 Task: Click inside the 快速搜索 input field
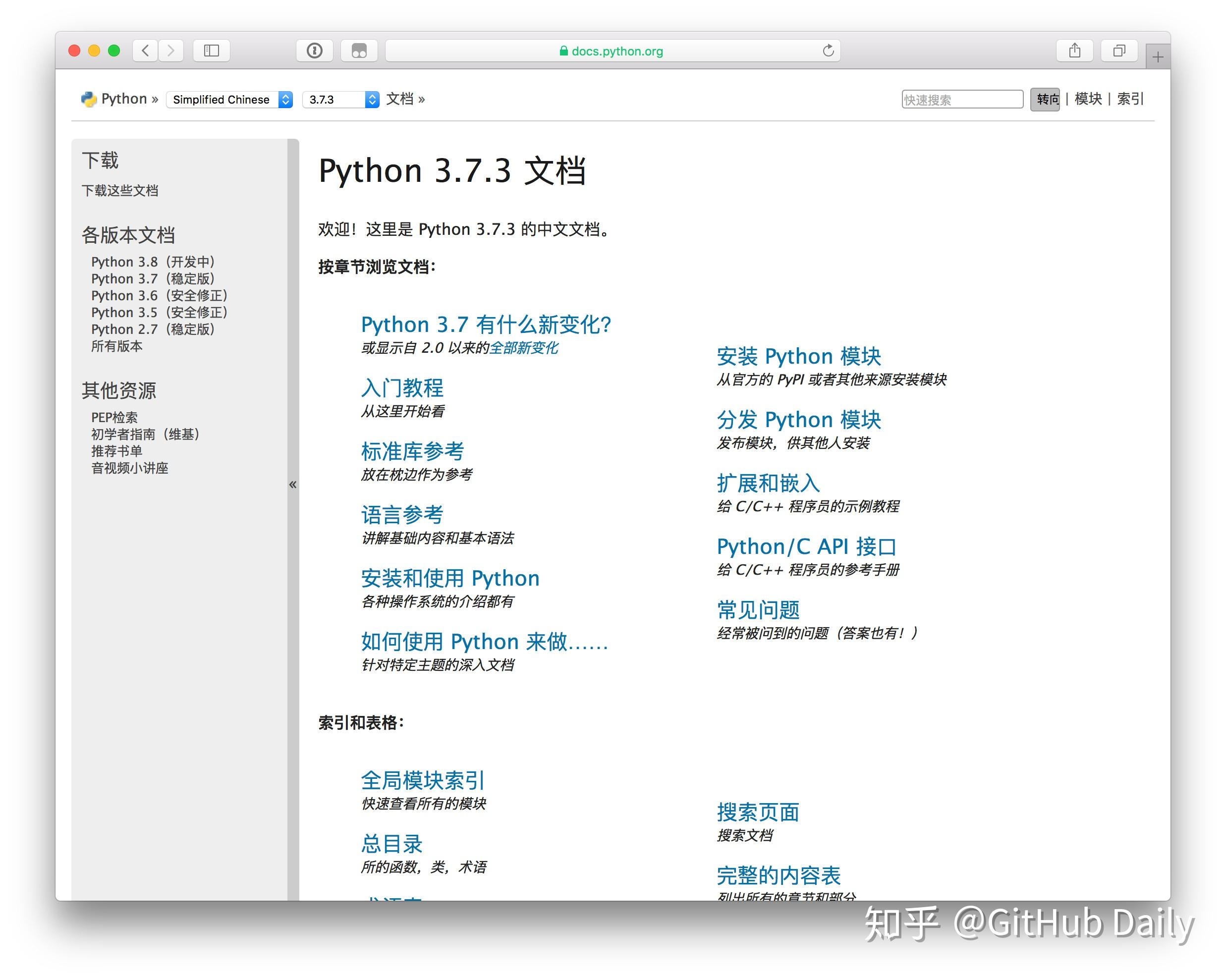pos(962,99)
